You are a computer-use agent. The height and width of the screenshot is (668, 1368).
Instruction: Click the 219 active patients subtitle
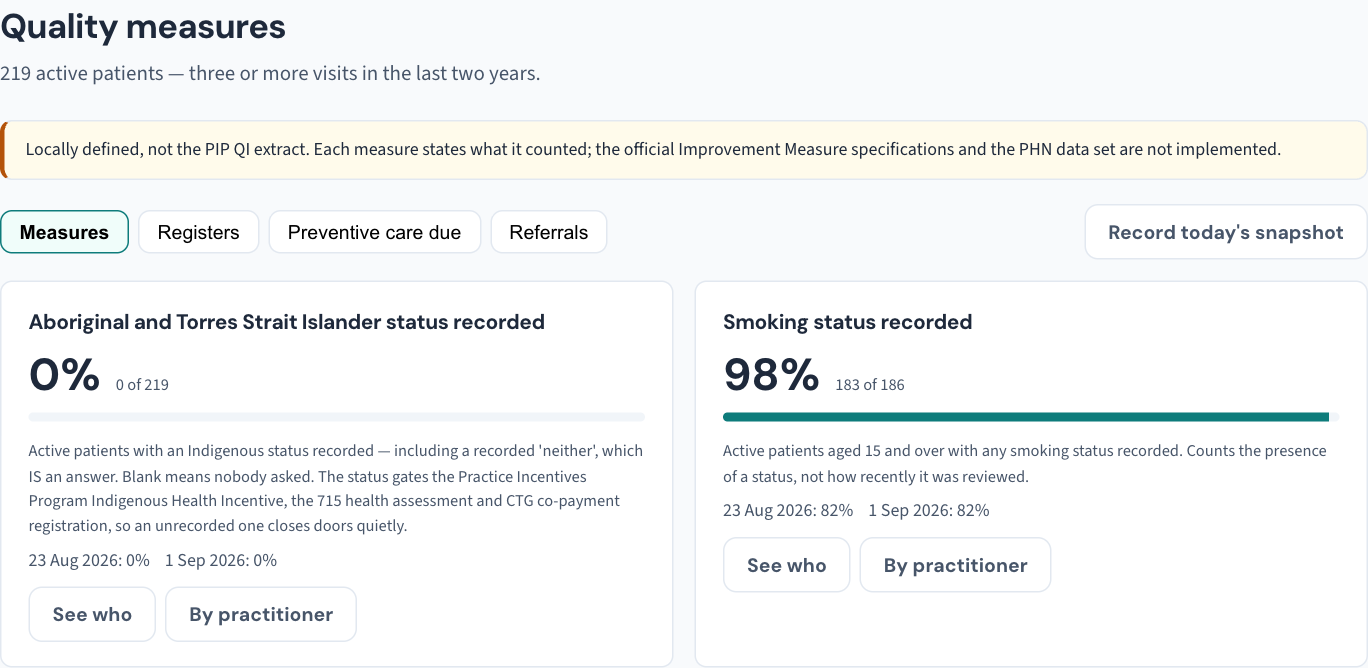pyautogui.click(x=270, y=73)
